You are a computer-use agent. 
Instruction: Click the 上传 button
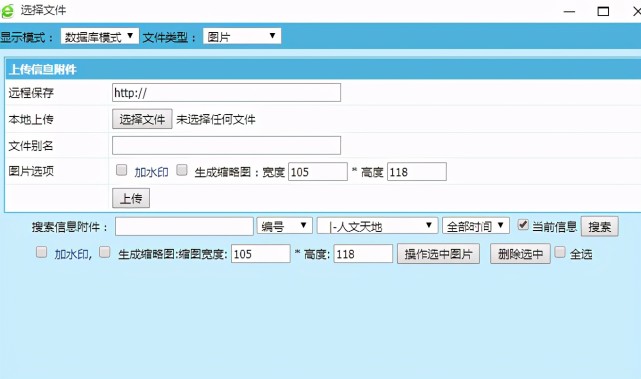point(131,198)
